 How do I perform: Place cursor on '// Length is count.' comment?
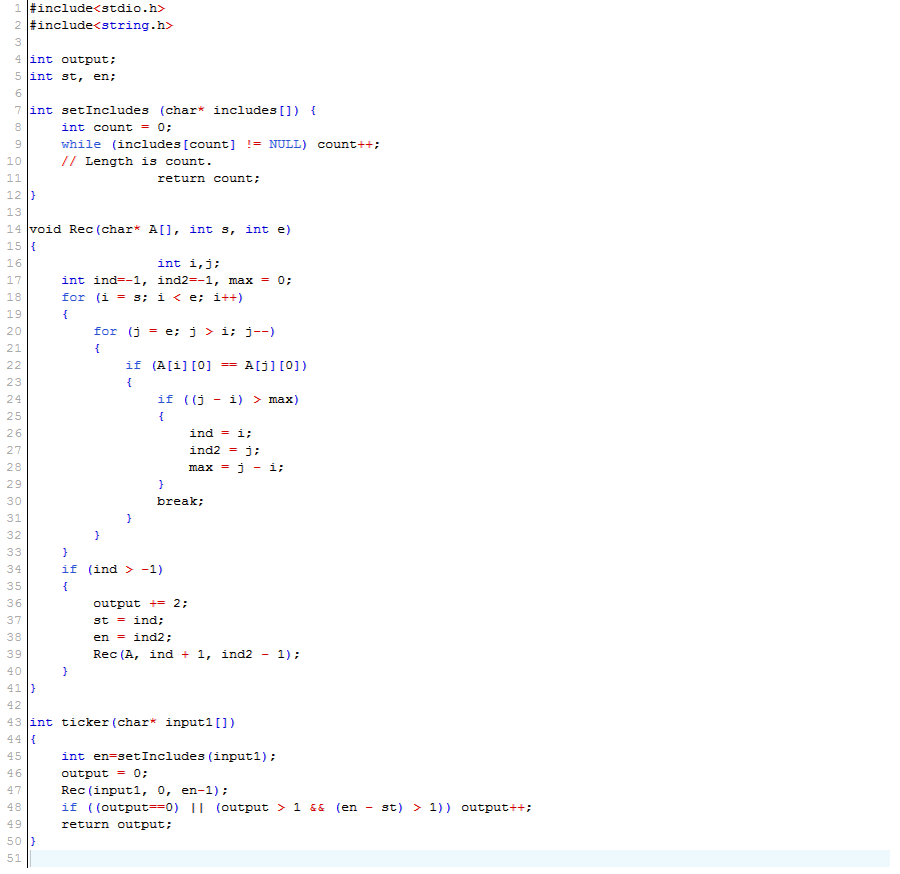136,161
